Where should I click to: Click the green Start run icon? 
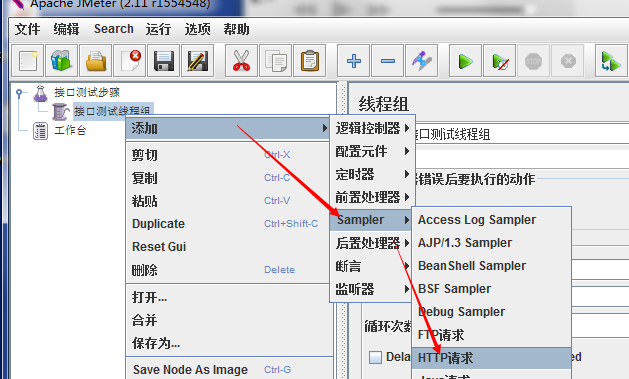coord(465,61)
